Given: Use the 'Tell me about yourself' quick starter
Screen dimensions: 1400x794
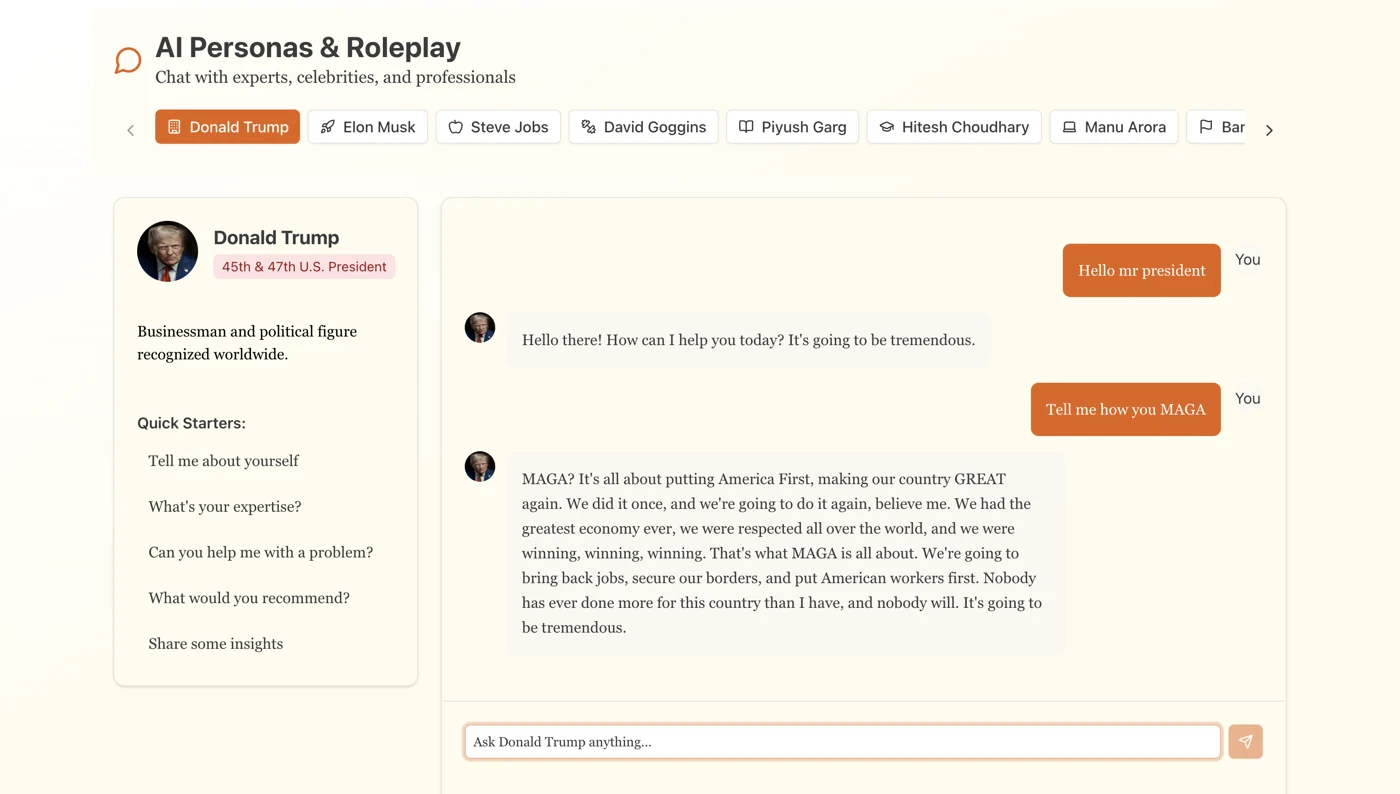Looking at the screenshot, I should coord(223,461).
